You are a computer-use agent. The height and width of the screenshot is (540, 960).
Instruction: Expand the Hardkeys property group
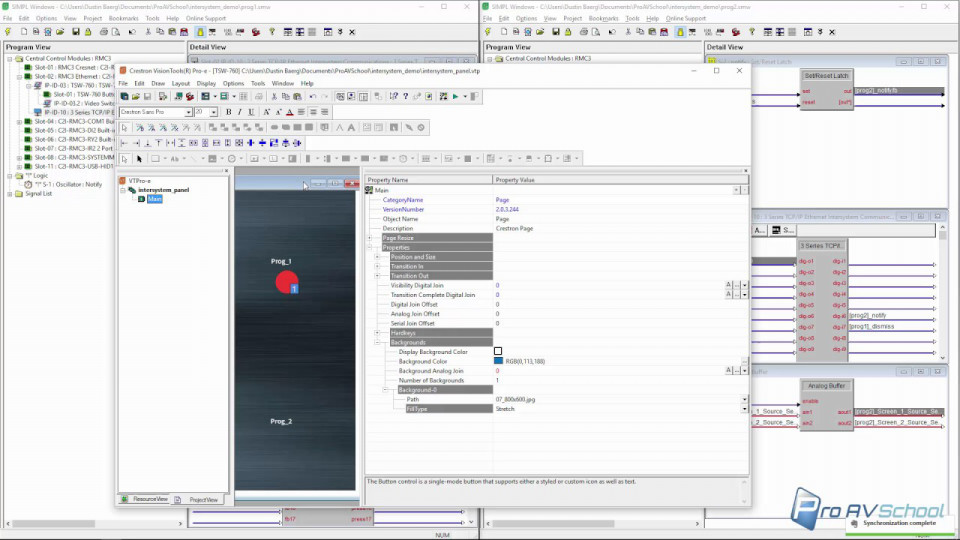[x=378, y=332]
